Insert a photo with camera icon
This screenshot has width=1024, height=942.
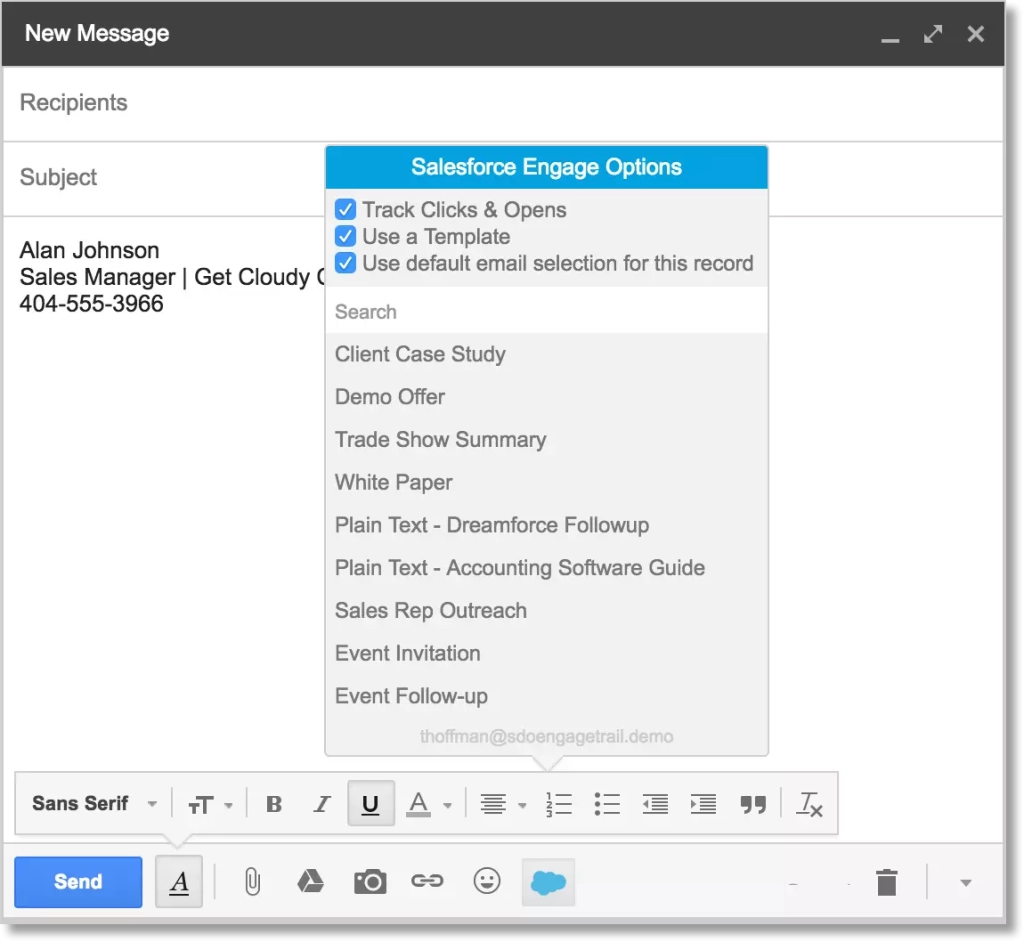[370, 882]
